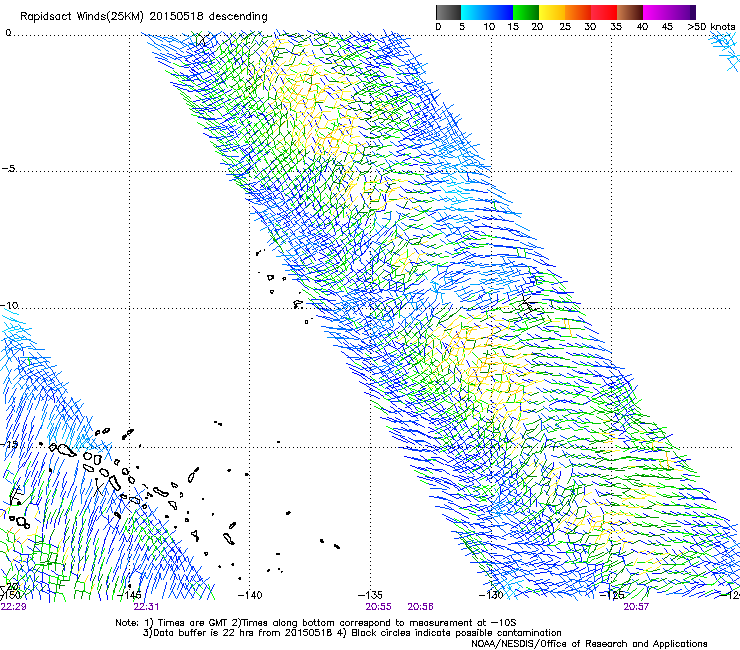Screen dimensions: 740x650
Task: Click the latitude label '-10'
Action: coord(9,305)
